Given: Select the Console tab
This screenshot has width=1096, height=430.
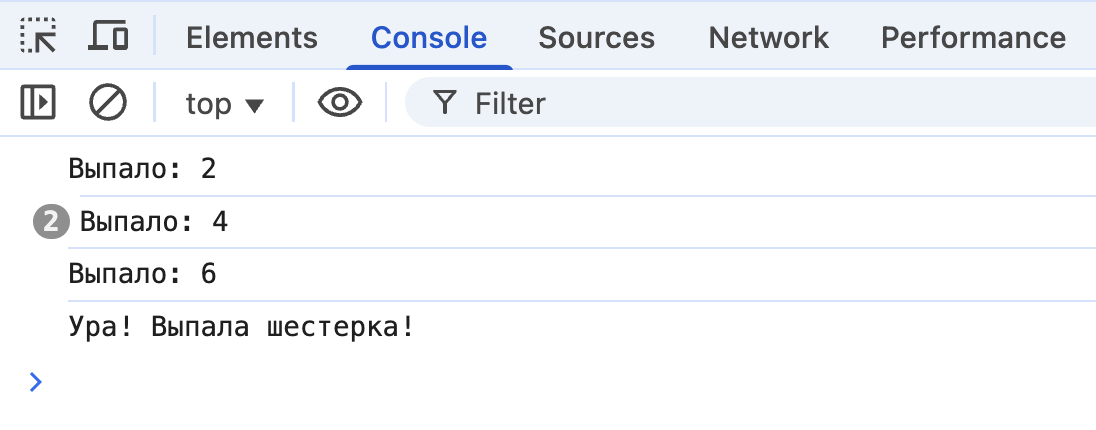Looking at the screenshot, I should [429, 38].
